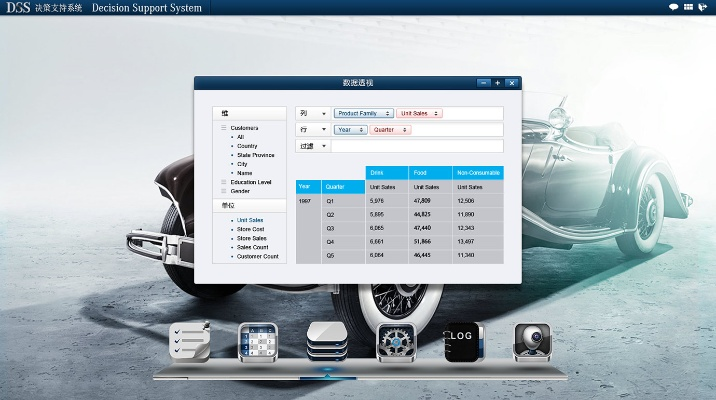Open the stacked database layers dock icon
The image size is (716, 400).
tap(327, 342)
